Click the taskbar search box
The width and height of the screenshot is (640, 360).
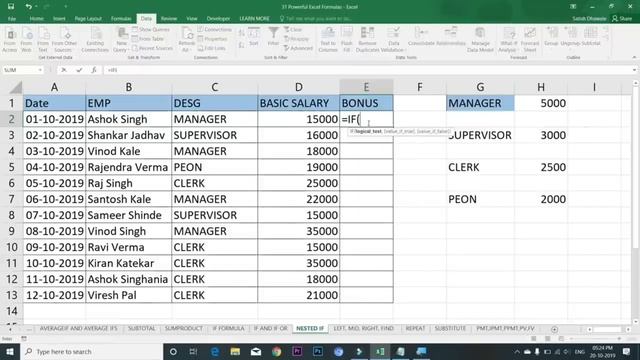[91, 351]
